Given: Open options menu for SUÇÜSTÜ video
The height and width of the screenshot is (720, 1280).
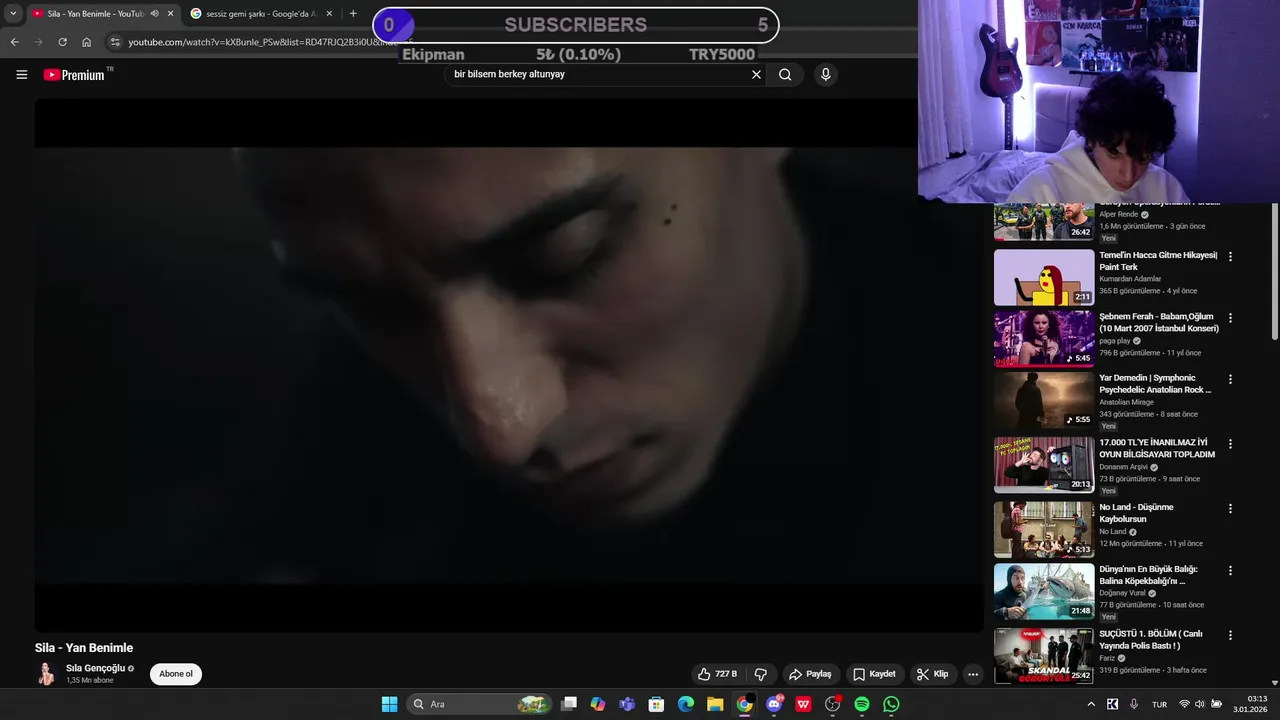Looking at the screenshot, I should (x=1230, y=635).
